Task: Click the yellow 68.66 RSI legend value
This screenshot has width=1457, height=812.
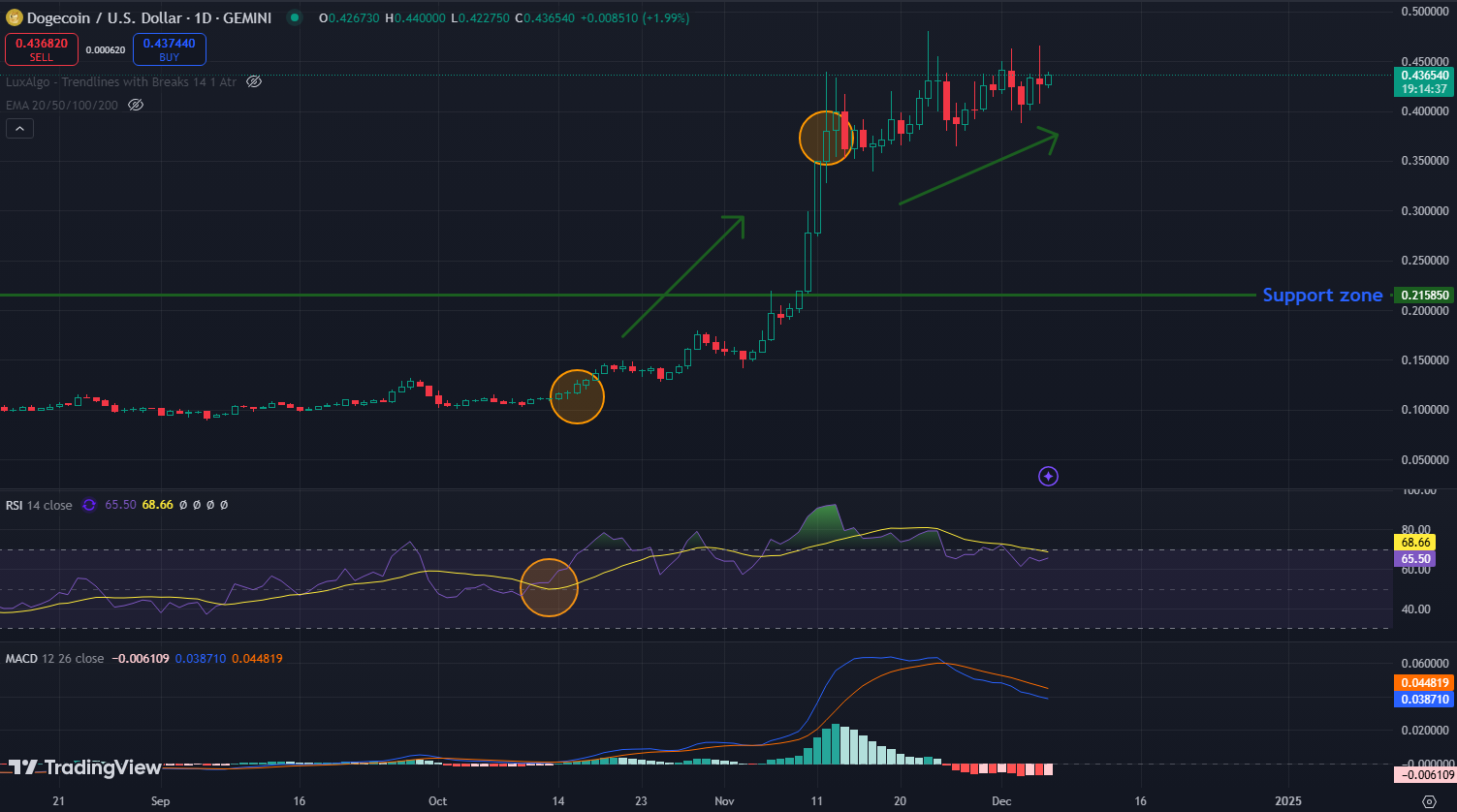Action: tap(157, 505)
